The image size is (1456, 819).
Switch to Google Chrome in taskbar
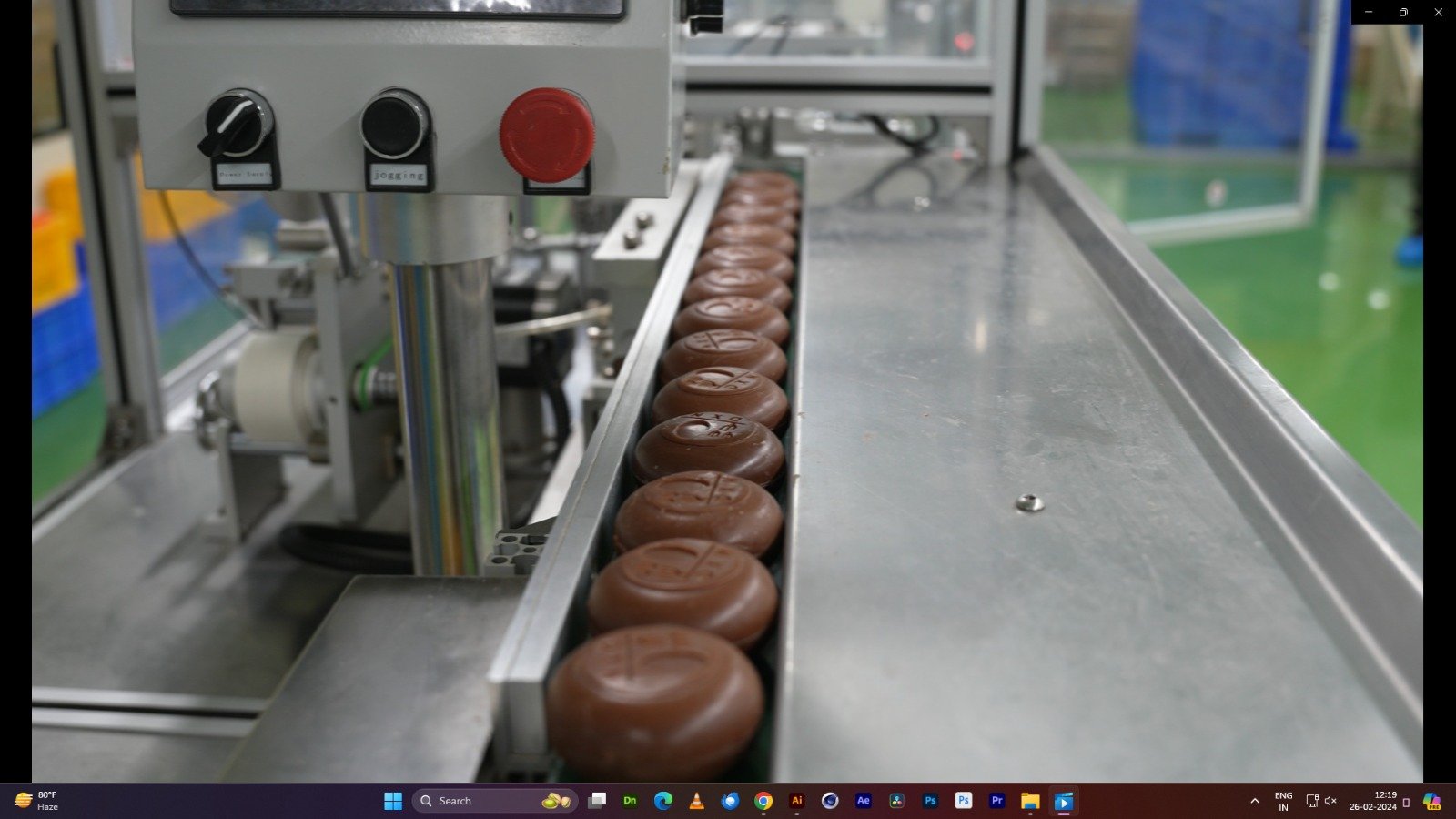click(763, 801)
